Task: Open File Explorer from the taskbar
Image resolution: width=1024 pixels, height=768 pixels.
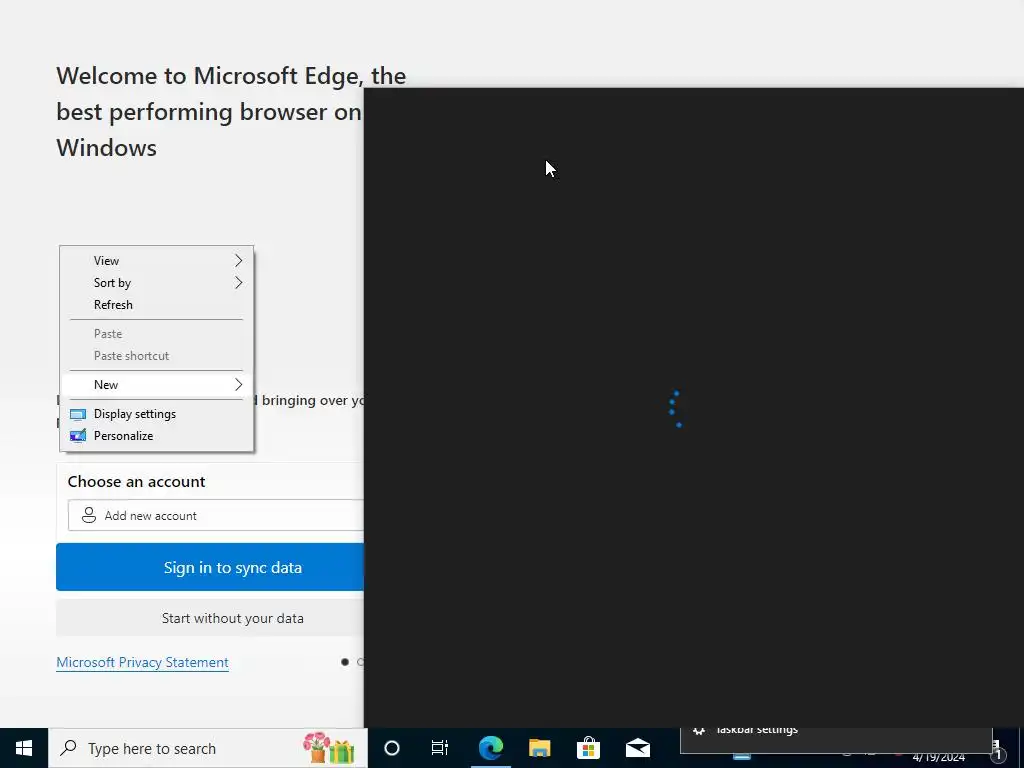Action: click(x=539, y=748)
